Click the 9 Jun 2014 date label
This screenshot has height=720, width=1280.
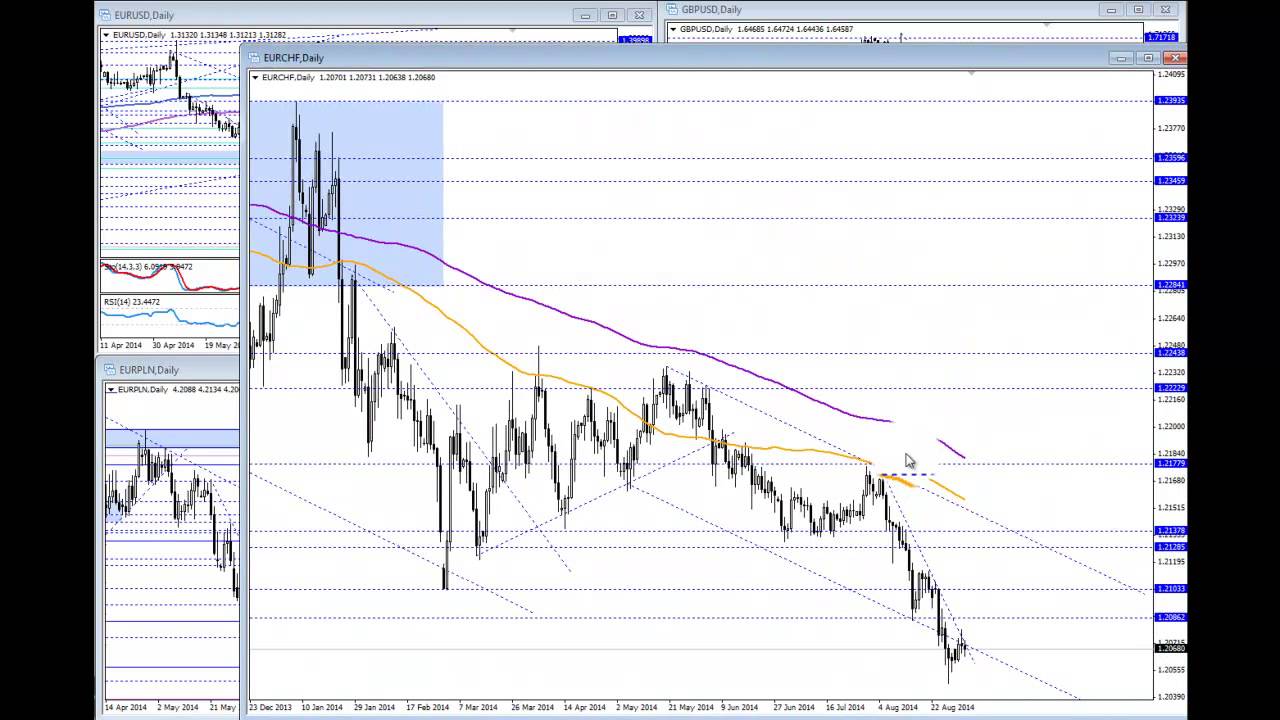739,707
